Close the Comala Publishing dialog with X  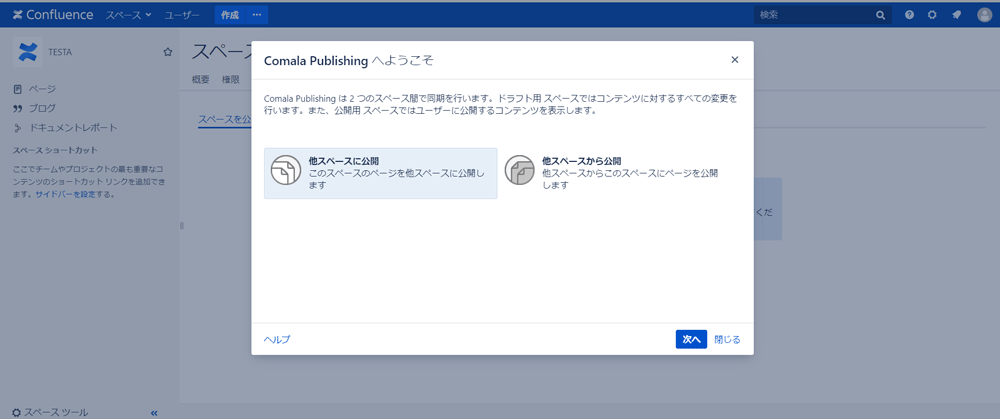[x=735, y=60]
